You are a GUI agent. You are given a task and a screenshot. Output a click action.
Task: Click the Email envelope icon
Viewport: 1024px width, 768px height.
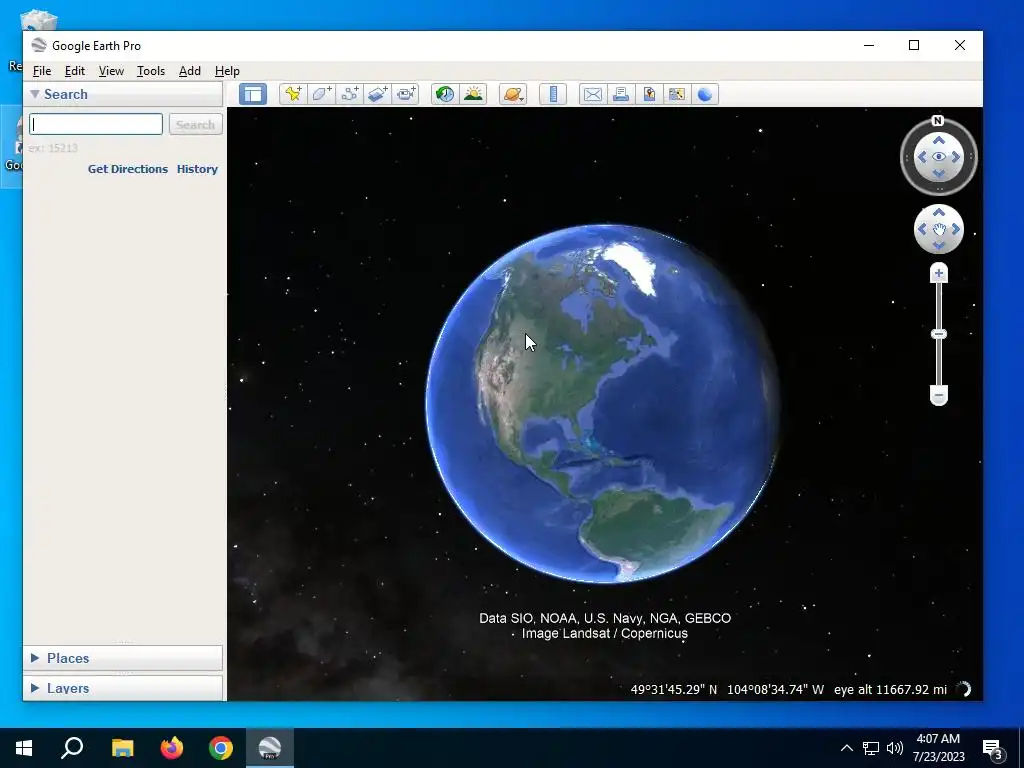tap(592, 94)
